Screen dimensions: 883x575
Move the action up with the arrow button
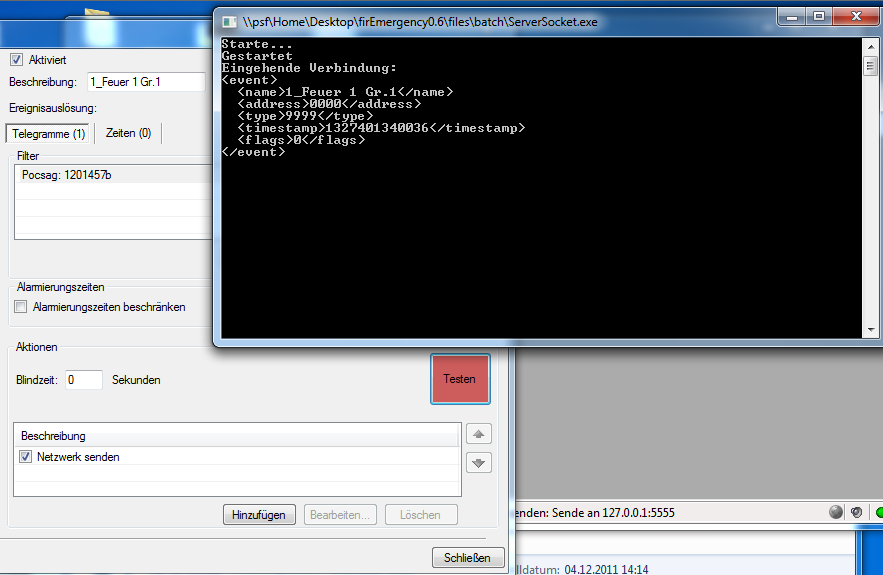[x=478, y=435]
